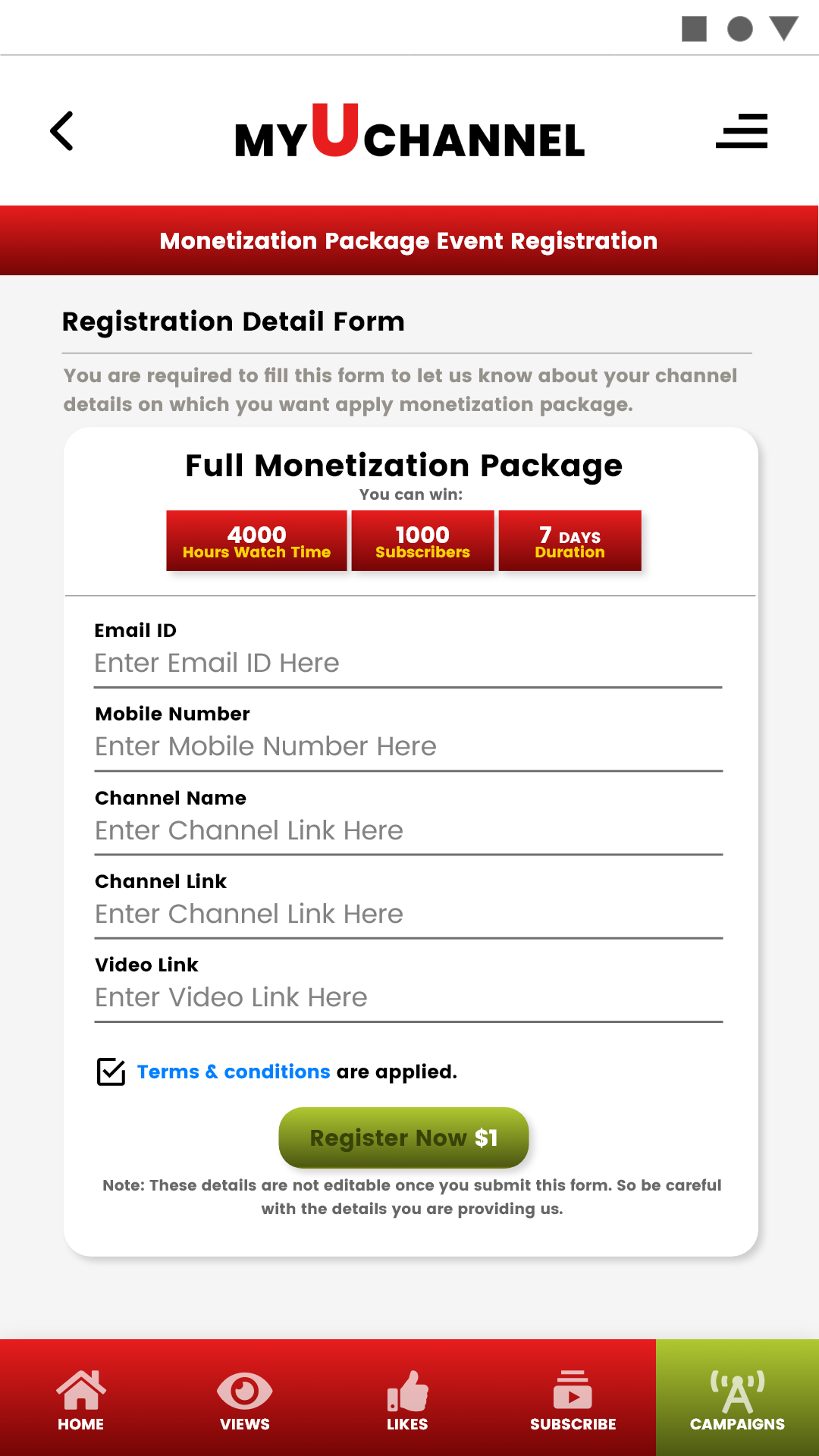Open Views with the eye icon
819x1456 pixels.
click(244, 1391)
